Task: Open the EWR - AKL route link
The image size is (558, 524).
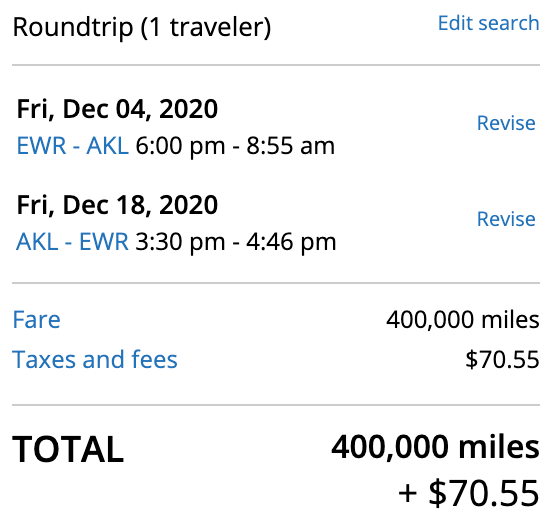Action: pos(73,146)
